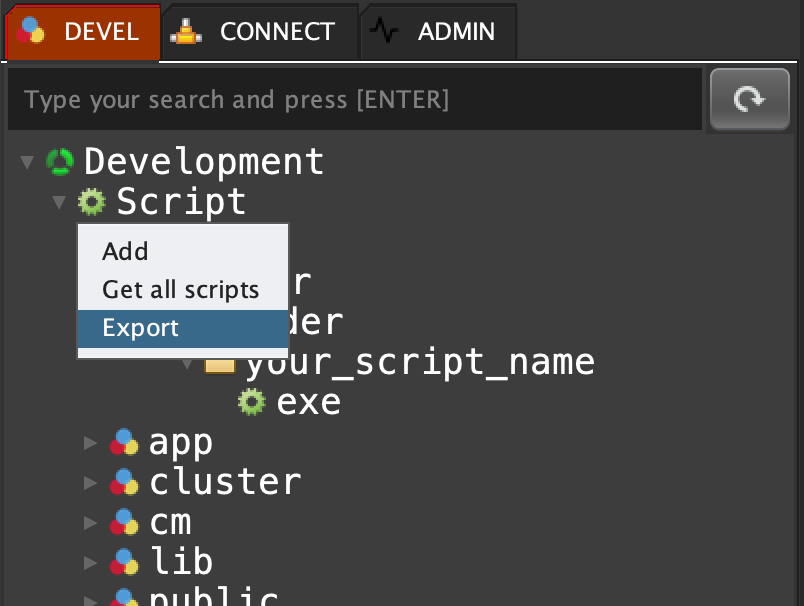
Task: Select Add in the context menu
Action: coord(125,252)
